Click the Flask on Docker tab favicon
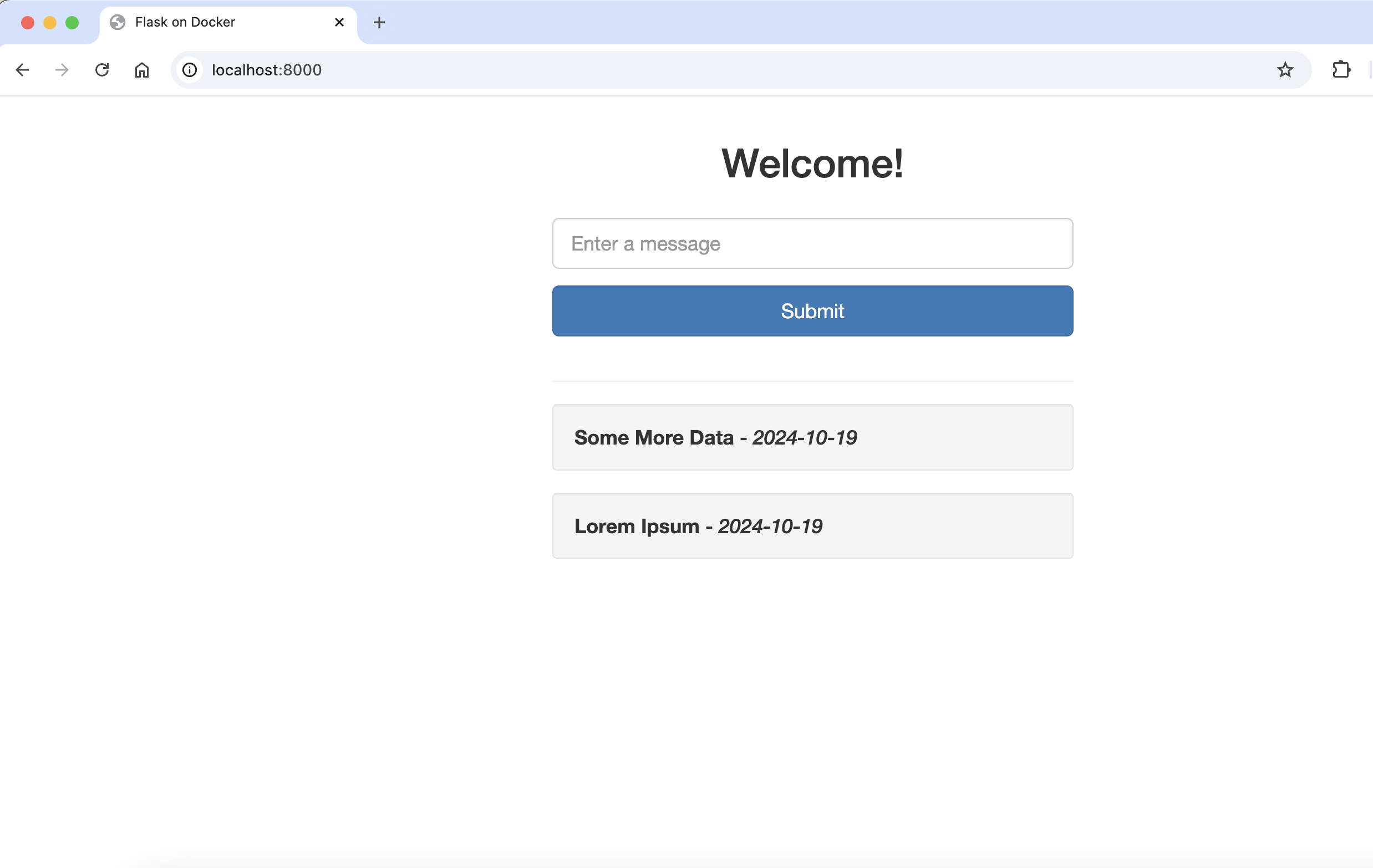The height and width of the screenshot is (868, 1373). [118, 22]
